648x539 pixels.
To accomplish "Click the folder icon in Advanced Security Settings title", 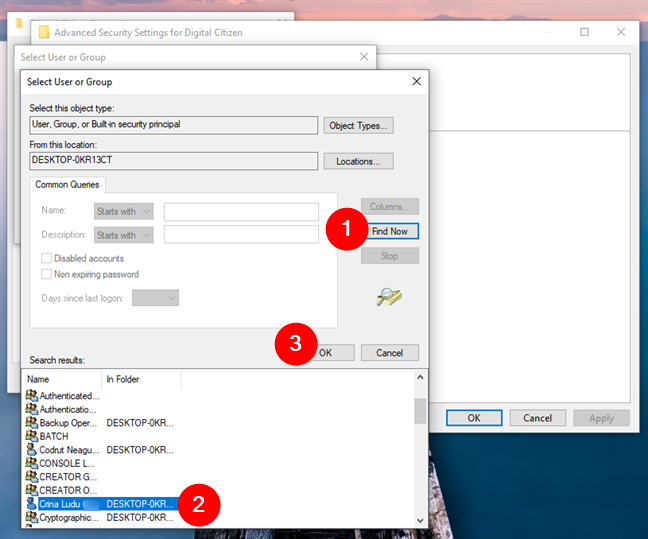I will tap(44, 32).
